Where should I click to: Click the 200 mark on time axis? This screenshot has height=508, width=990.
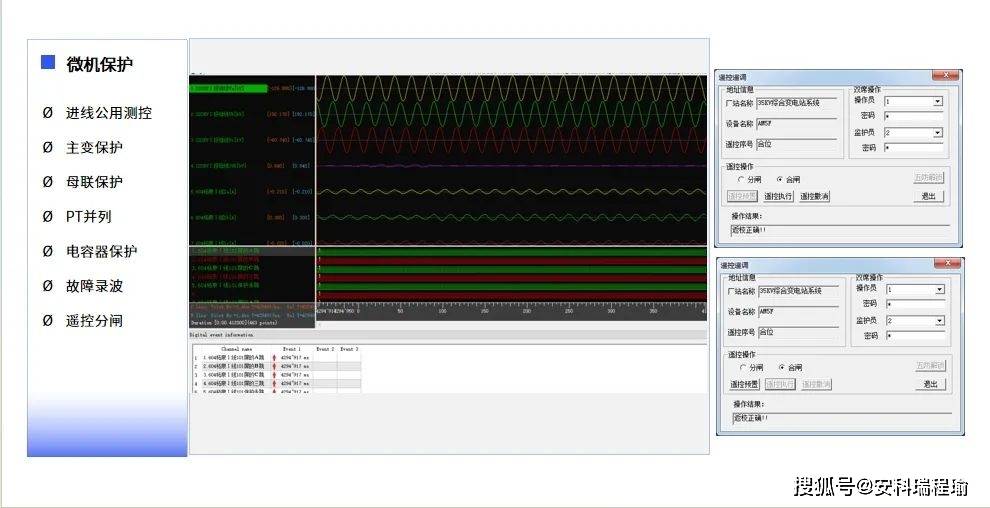tap(527, 311)
